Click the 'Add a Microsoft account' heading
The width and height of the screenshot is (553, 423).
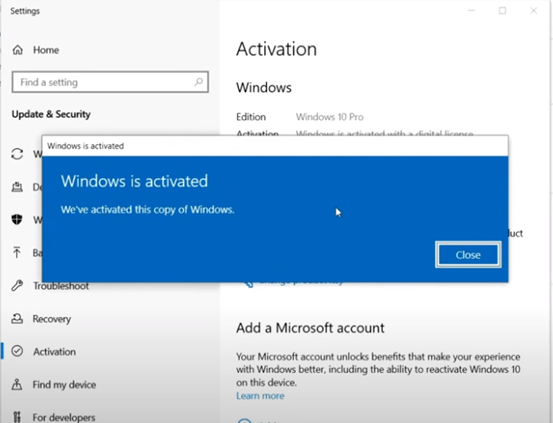point(310,328)
